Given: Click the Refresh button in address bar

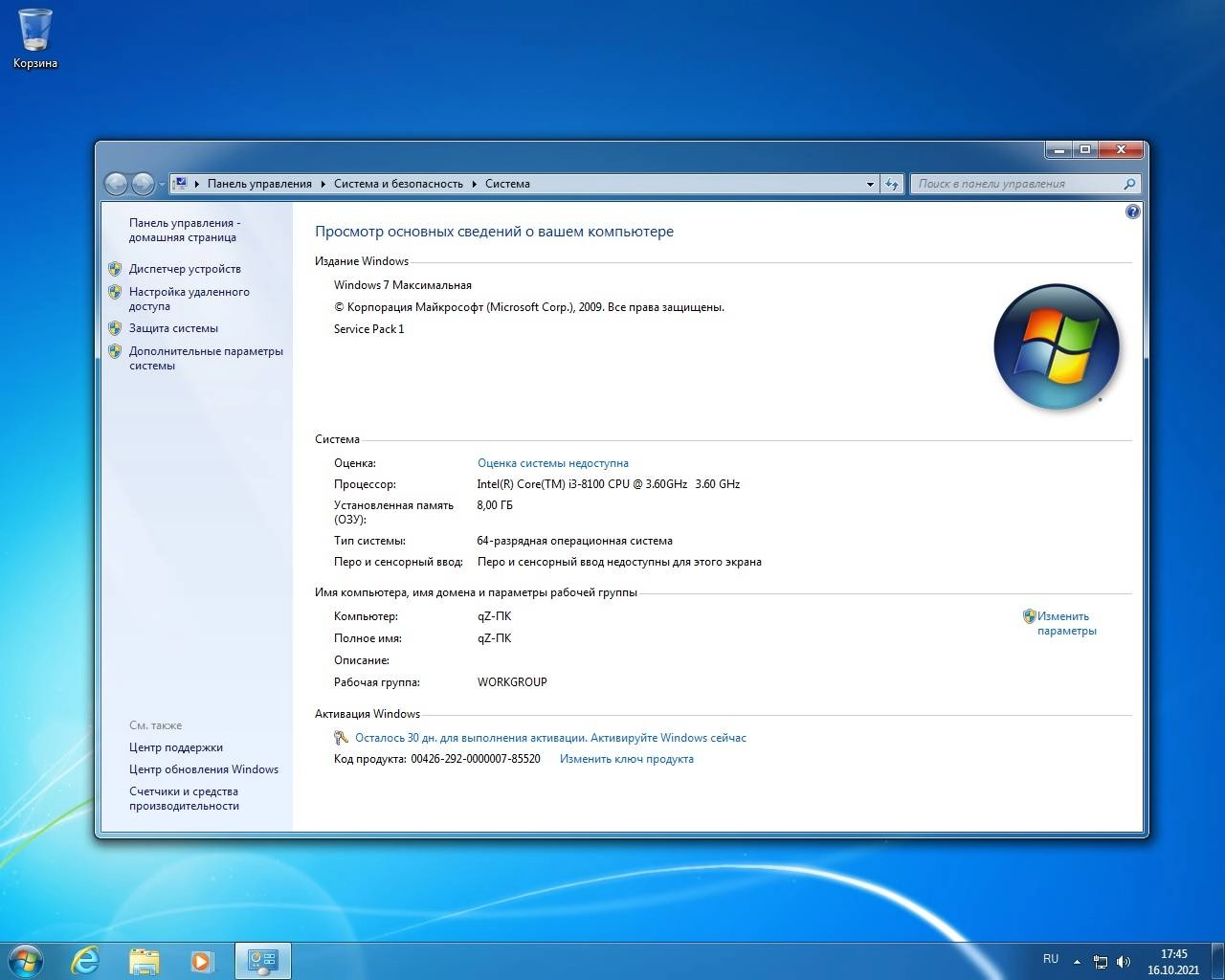Looking at the screenshot, I should (892, 184).
